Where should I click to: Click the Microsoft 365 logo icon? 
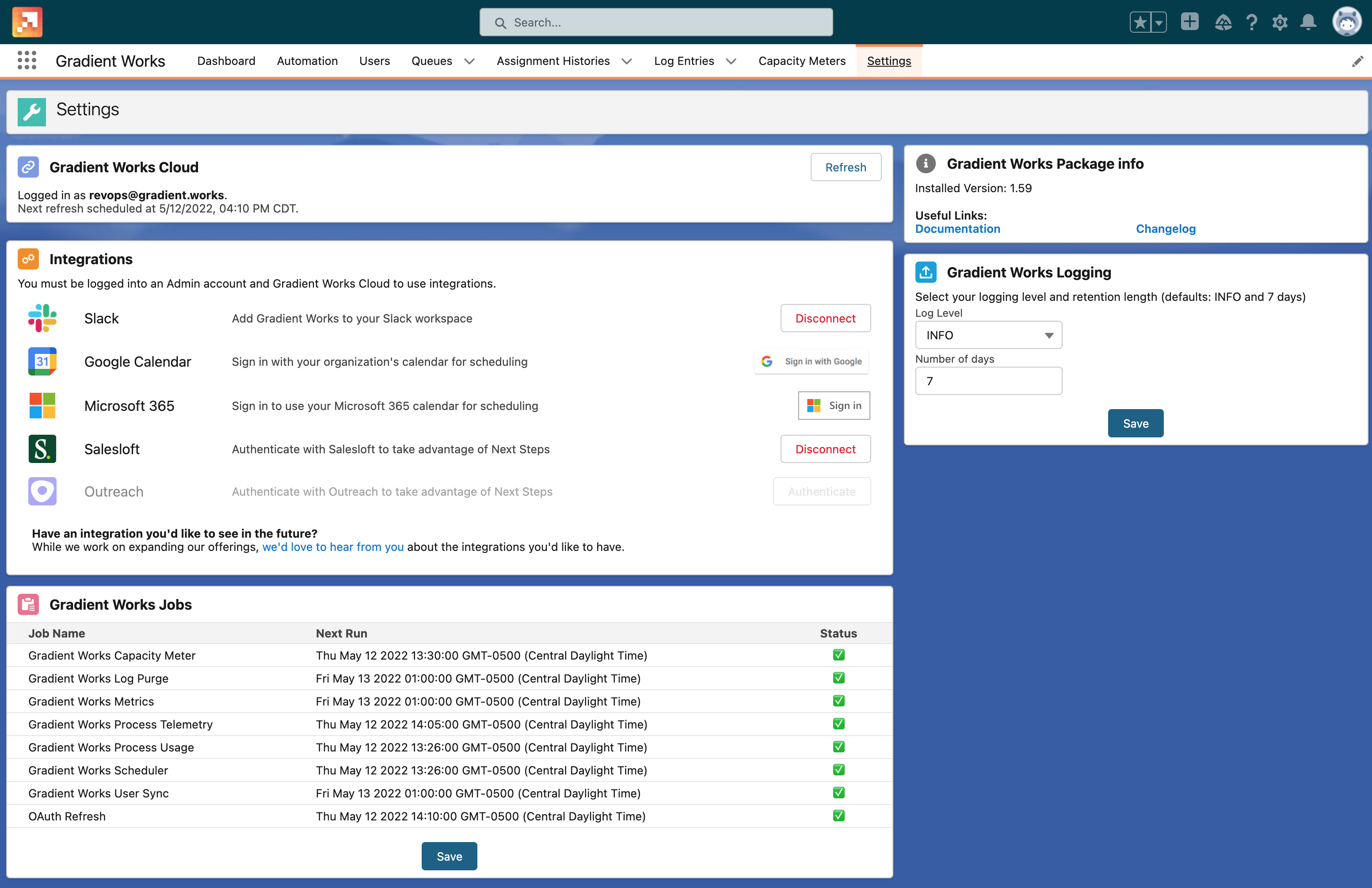tap(42, 406)
